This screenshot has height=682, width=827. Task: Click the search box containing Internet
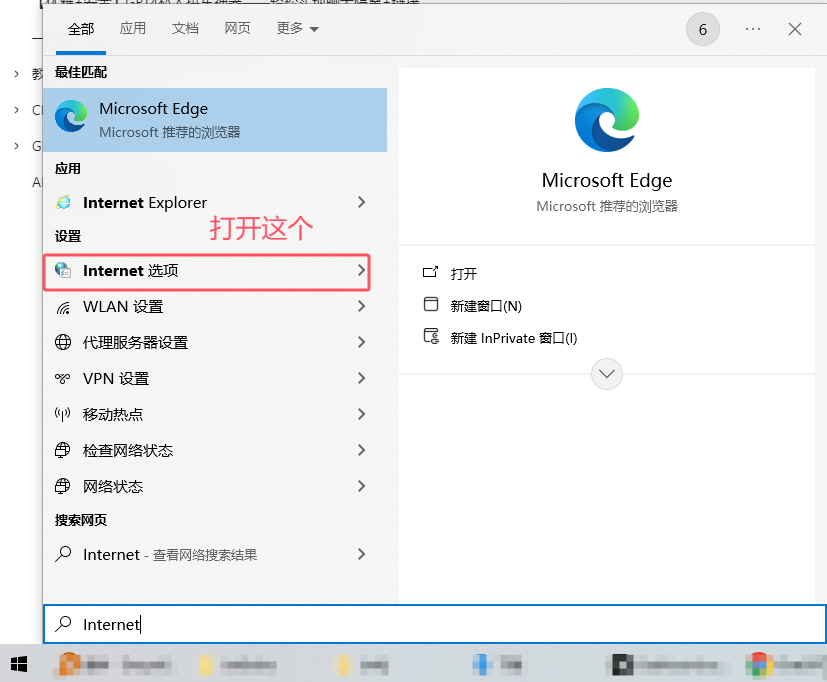click(435, 624)
